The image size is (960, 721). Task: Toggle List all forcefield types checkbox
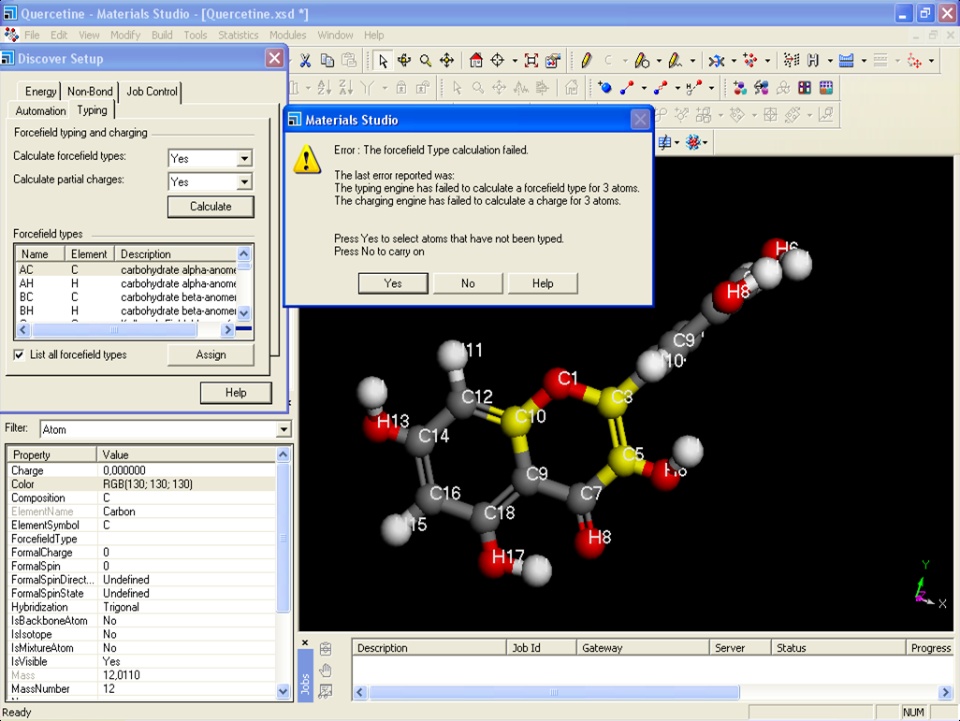19,354
